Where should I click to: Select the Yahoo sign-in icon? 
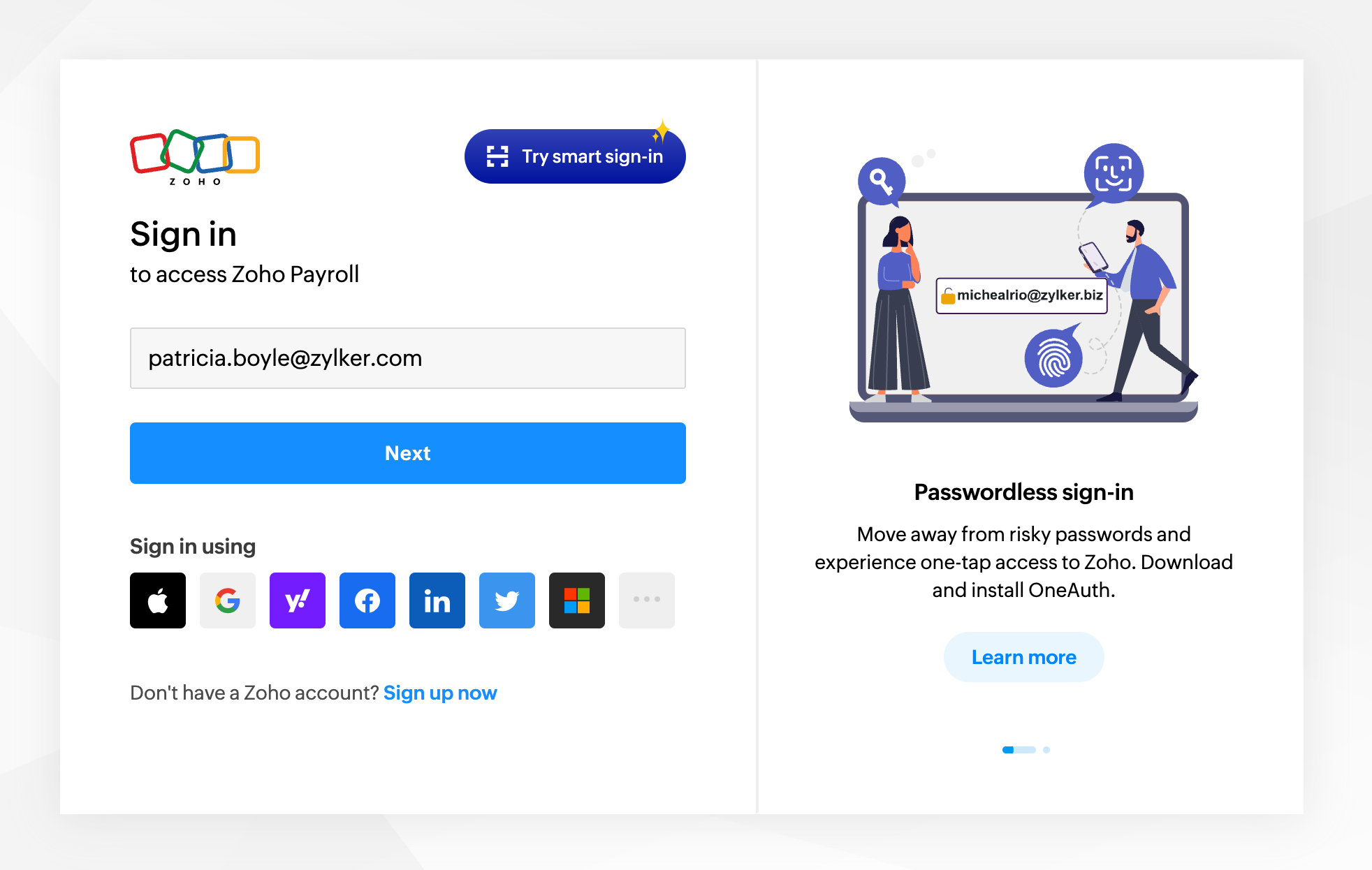coord(297,600)
